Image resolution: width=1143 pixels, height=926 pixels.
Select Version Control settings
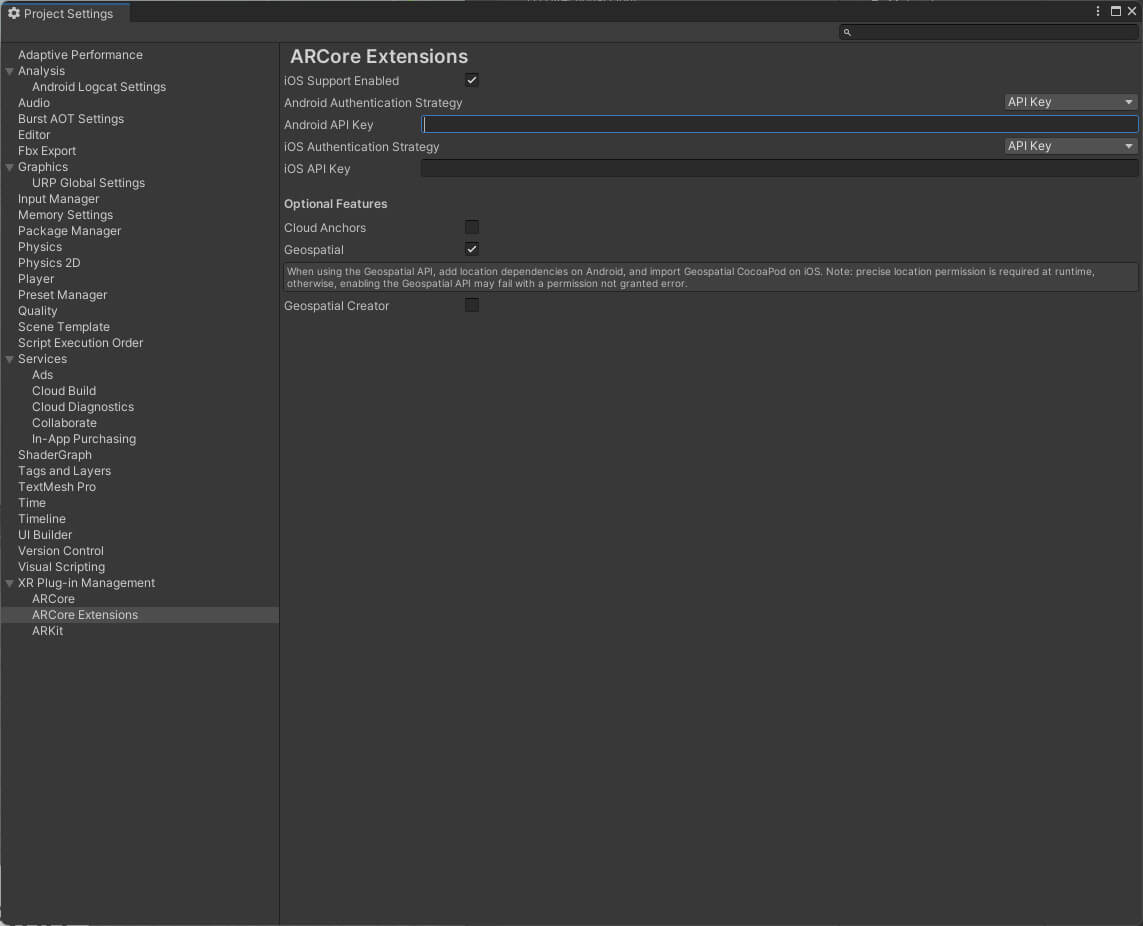coord(61,552)
